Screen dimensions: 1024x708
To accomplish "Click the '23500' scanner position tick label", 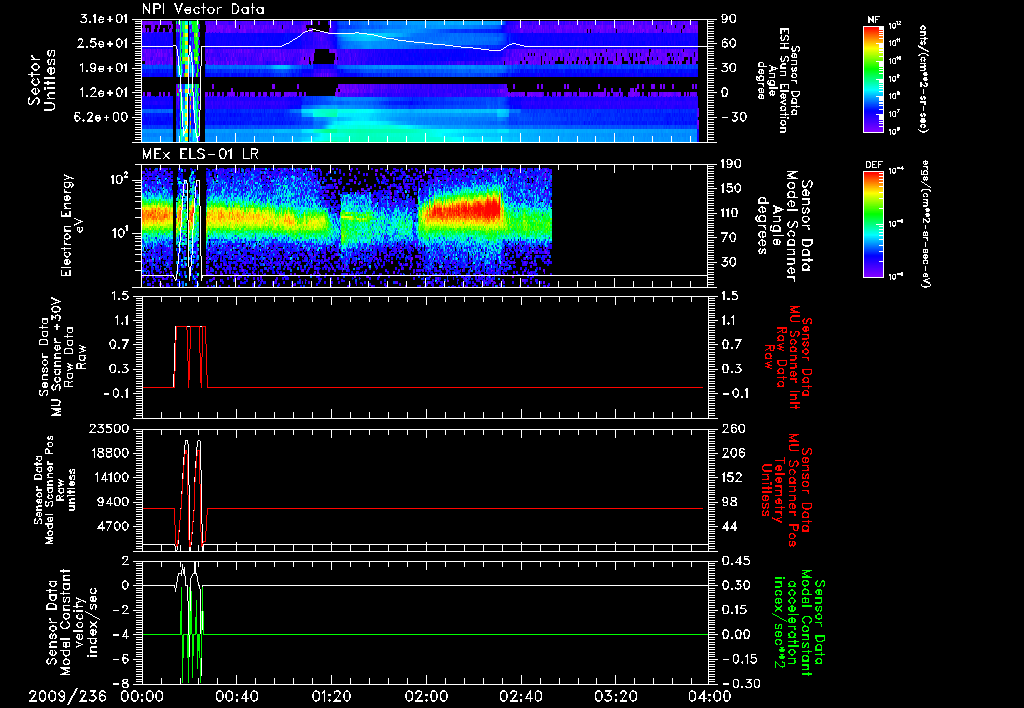I will tap(109, 428).
